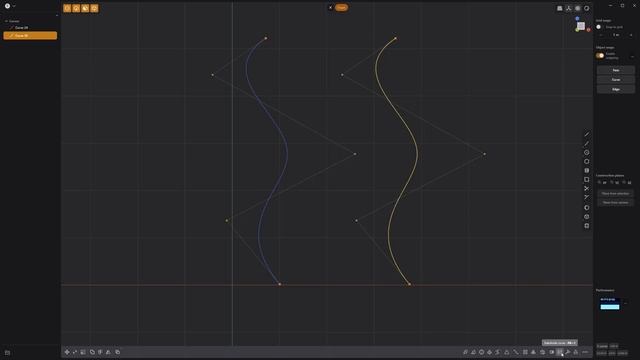
Task: Select the X-shaped trim tool in right toolbar
Action: click(587, 188)
